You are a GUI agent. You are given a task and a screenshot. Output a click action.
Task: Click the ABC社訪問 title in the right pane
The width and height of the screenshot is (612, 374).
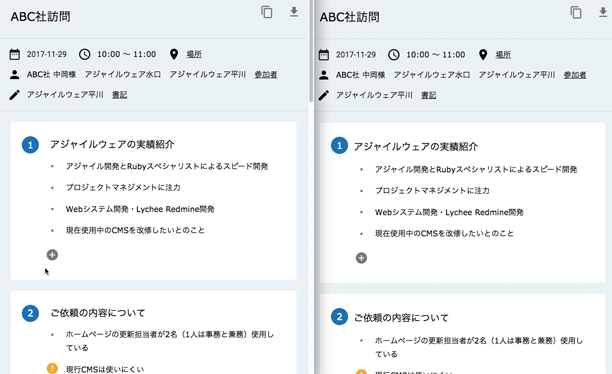(x=350, y=17)
